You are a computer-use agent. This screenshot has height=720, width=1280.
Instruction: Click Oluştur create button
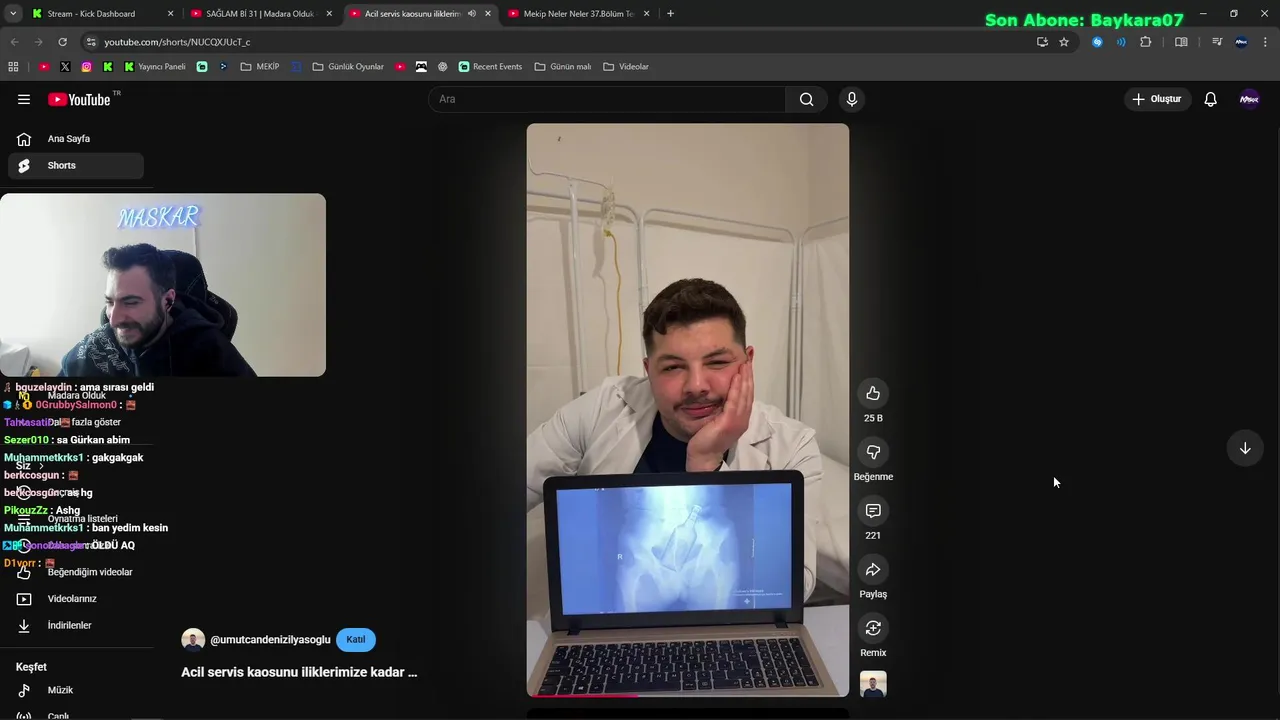(1157, 99)
